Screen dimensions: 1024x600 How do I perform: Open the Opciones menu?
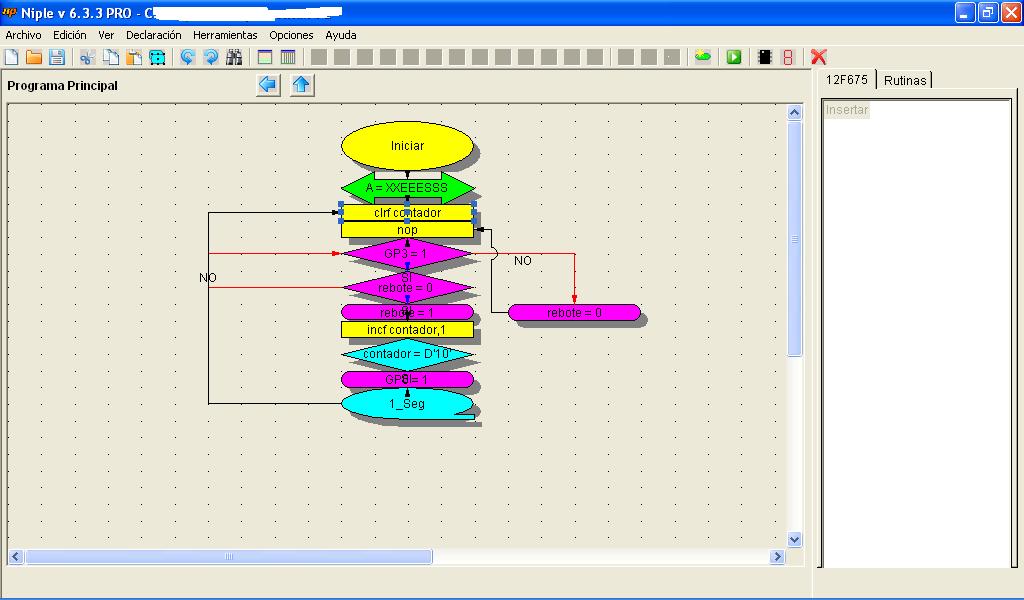click(x=291, y=35)
